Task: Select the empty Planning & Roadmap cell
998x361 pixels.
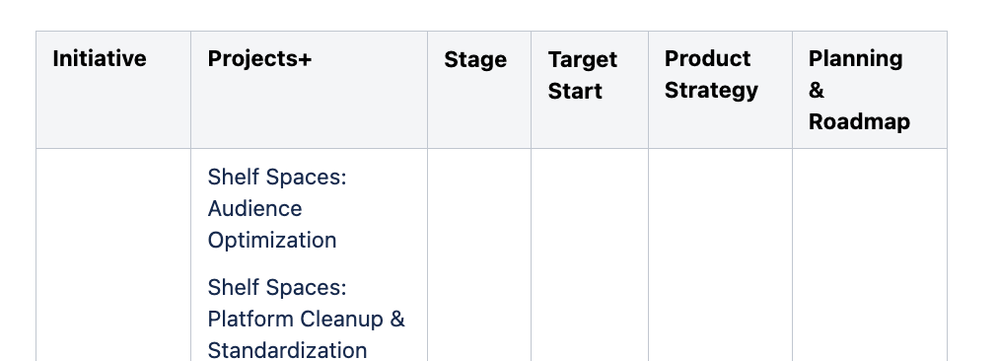Action: [x=869, y=255]
